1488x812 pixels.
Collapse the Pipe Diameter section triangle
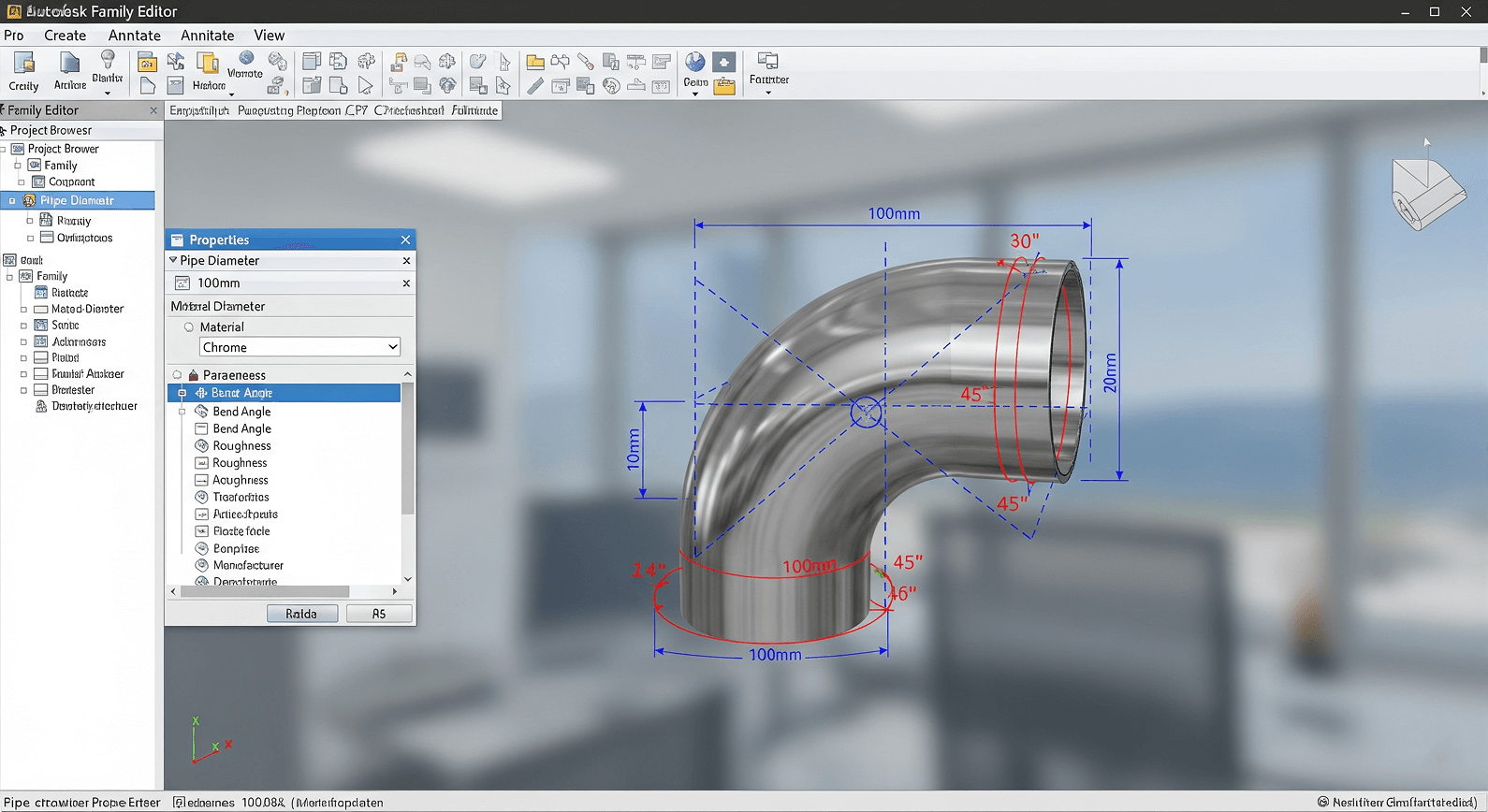pos(173,260)
